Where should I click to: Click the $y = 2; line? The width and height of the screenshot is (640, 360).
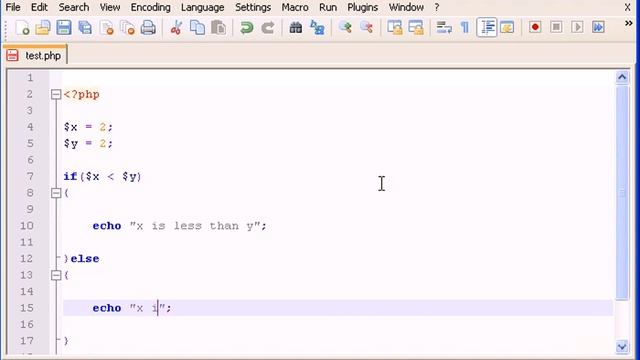(x=88, y=144)
